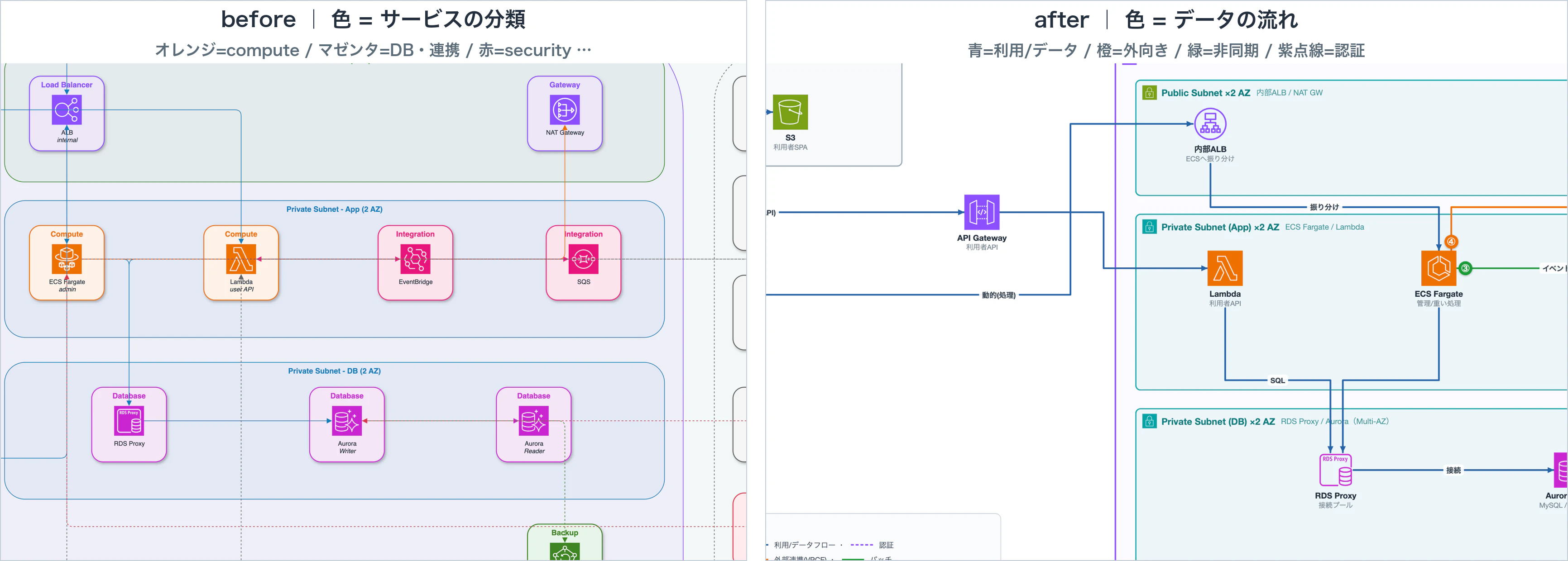Viewport: 1568px width, 561px height.
Task: Select Lambda icon in after diagram
Action: coord(1225,268)
